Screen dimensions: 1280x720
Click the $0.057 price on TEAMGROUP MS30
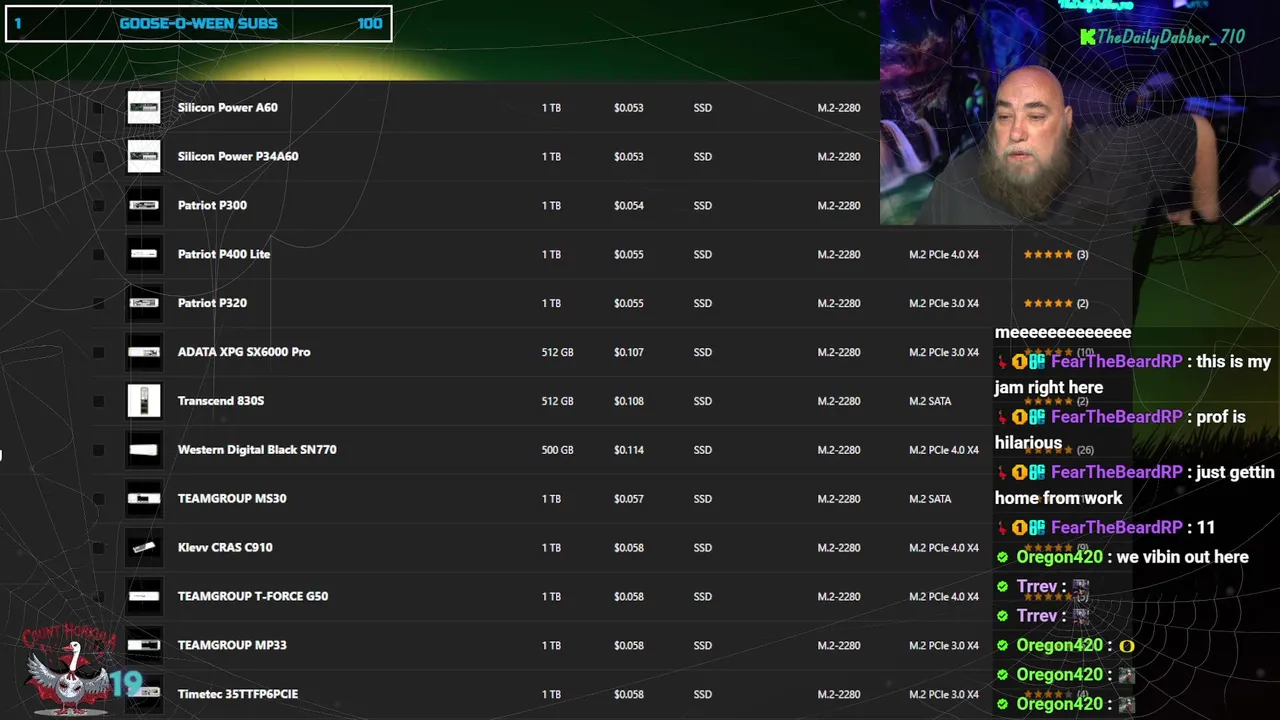pyautogui.click(x=629, y=499)
